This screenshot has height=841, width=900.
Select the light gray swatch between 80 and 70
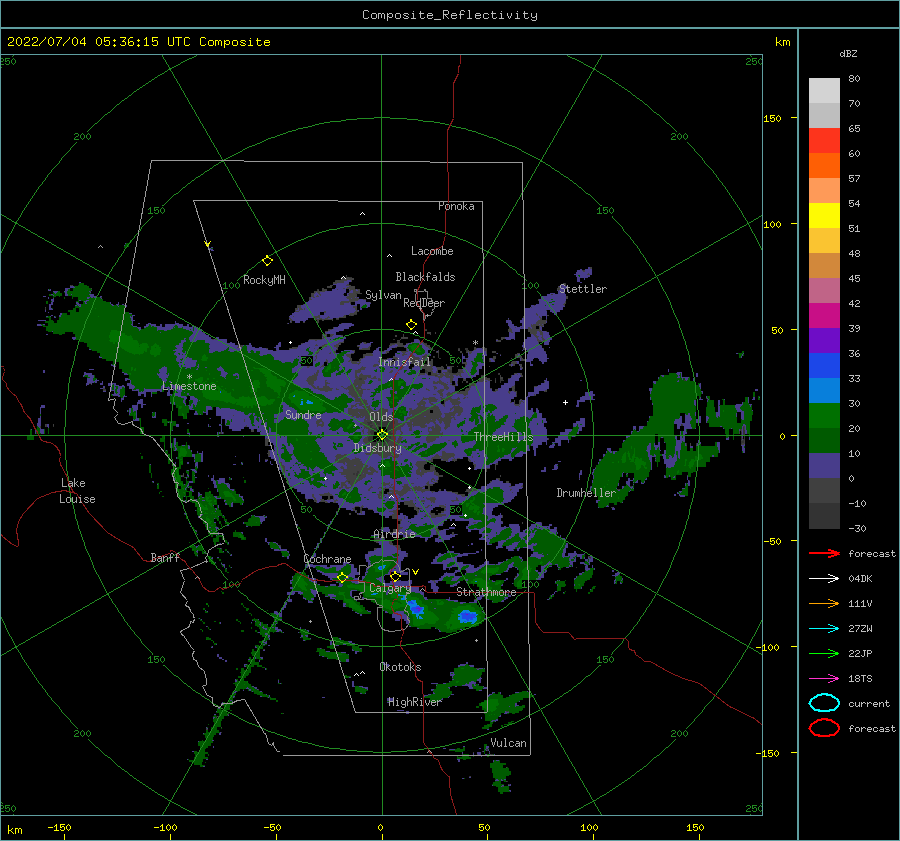824,91
